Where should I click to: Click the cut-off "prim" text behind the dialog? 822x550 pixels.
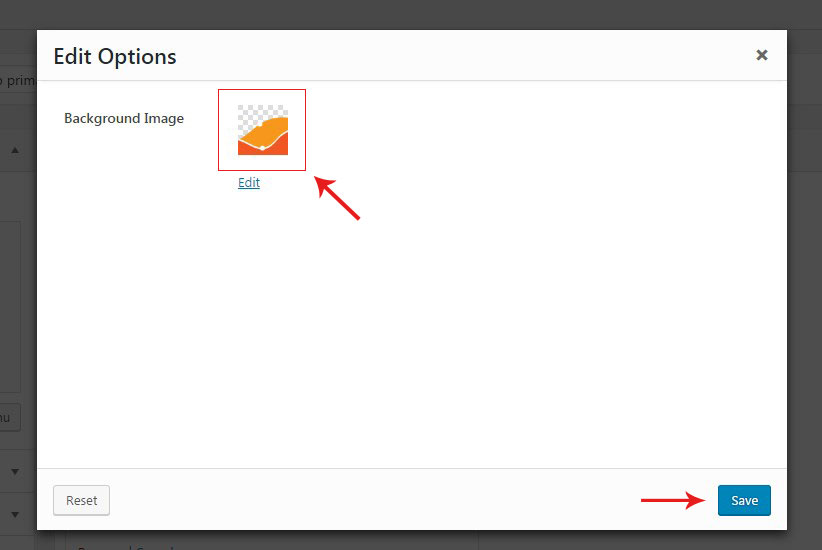(18, 80)
